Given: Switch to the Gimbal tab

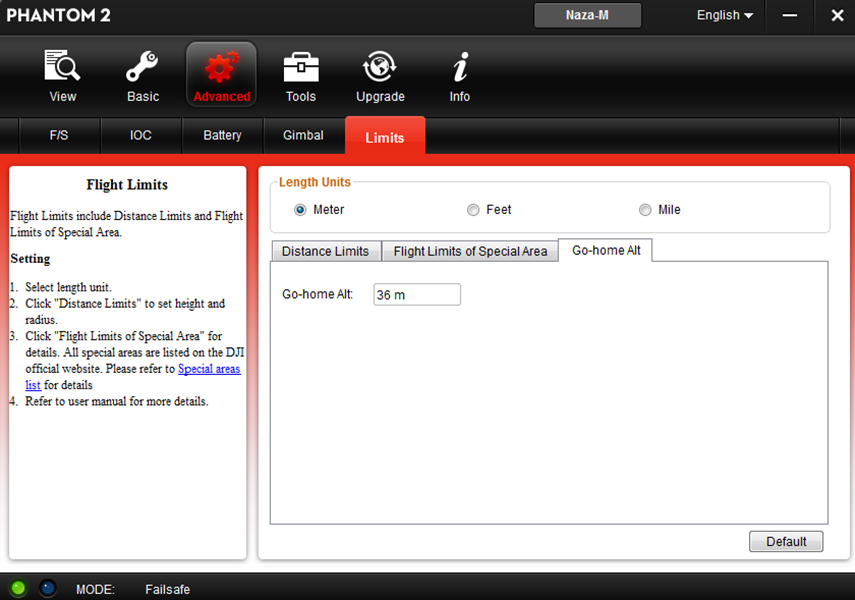Looking at the screenshot, I should point(303,135).
